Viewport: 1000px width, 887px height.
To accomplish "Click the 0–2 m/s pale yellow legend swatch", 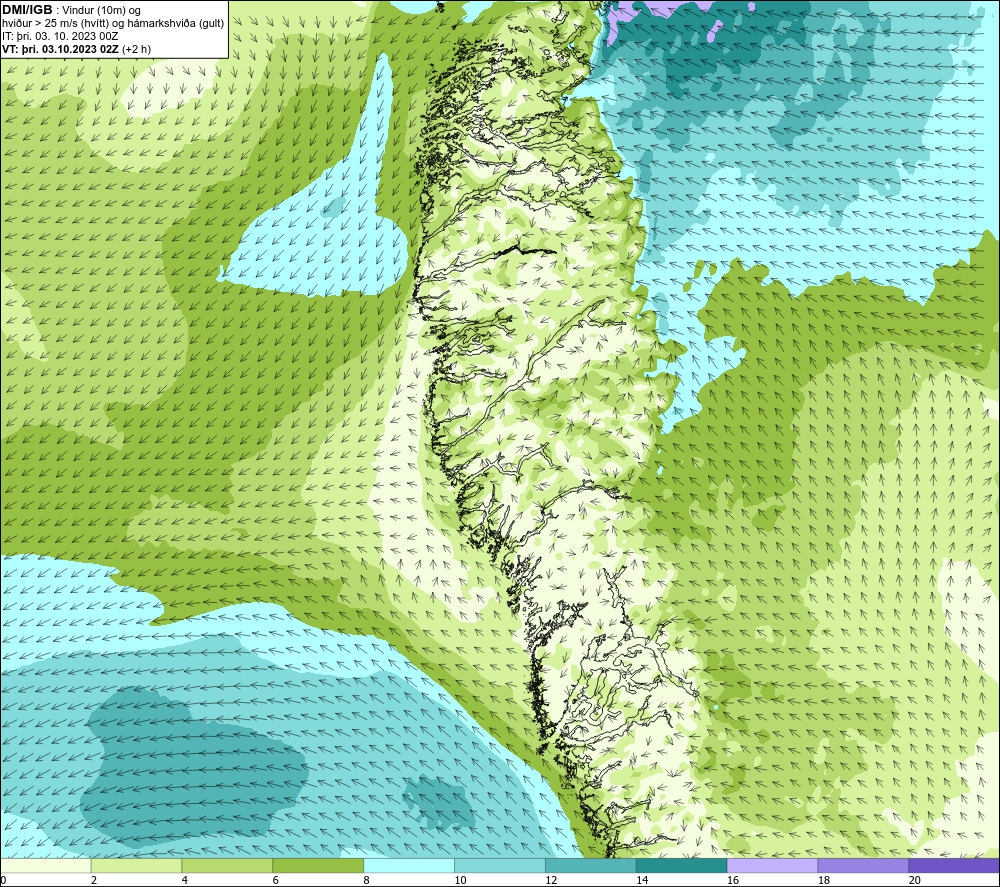I will [45, 866].
